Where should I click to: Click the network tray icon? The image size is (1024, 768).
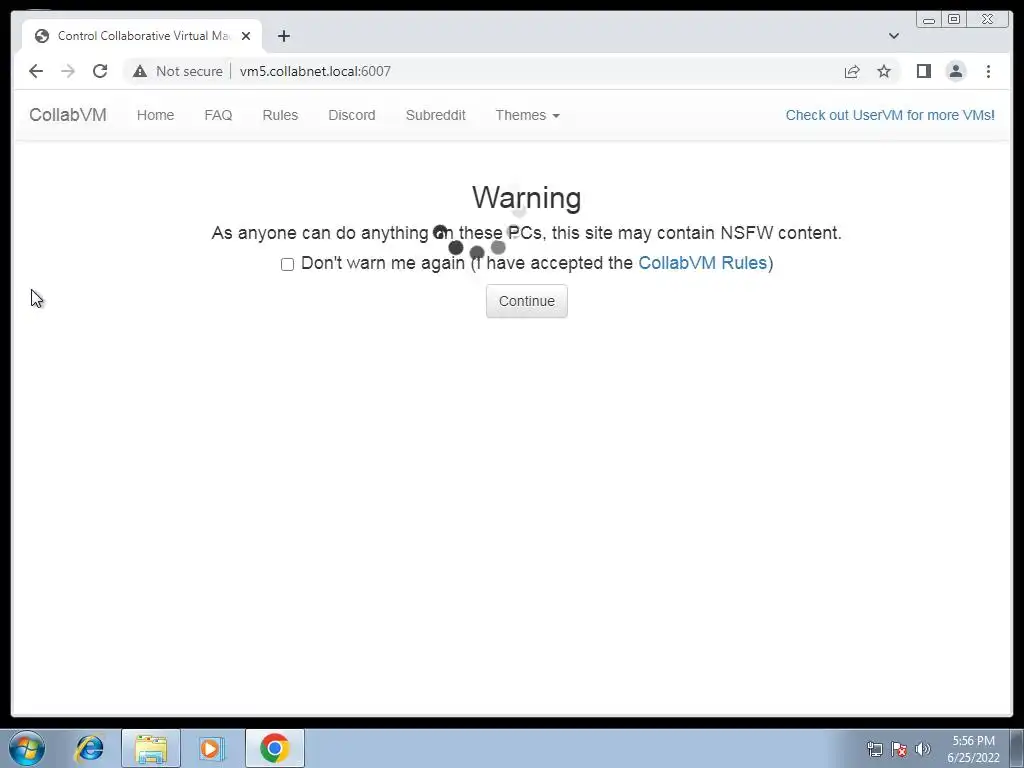click(x=874, y=749)
